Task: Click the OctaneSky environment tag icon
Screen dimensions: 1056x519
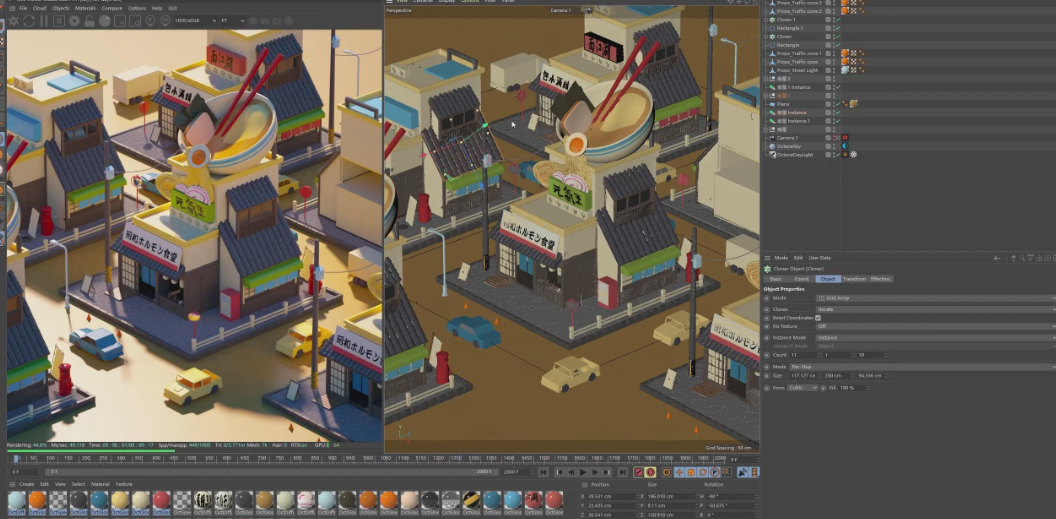Action: (845, 146)
